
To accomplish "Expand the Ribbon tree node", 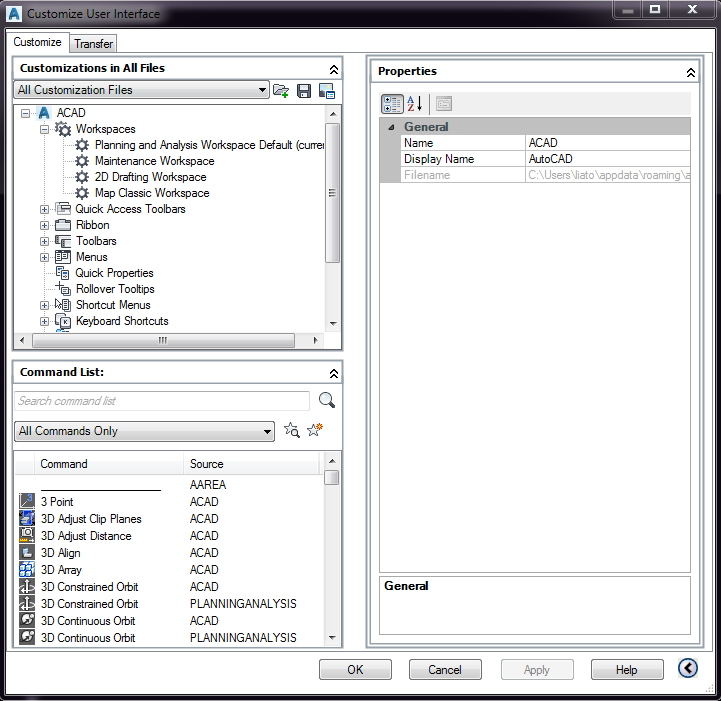I will pos(44,225).
